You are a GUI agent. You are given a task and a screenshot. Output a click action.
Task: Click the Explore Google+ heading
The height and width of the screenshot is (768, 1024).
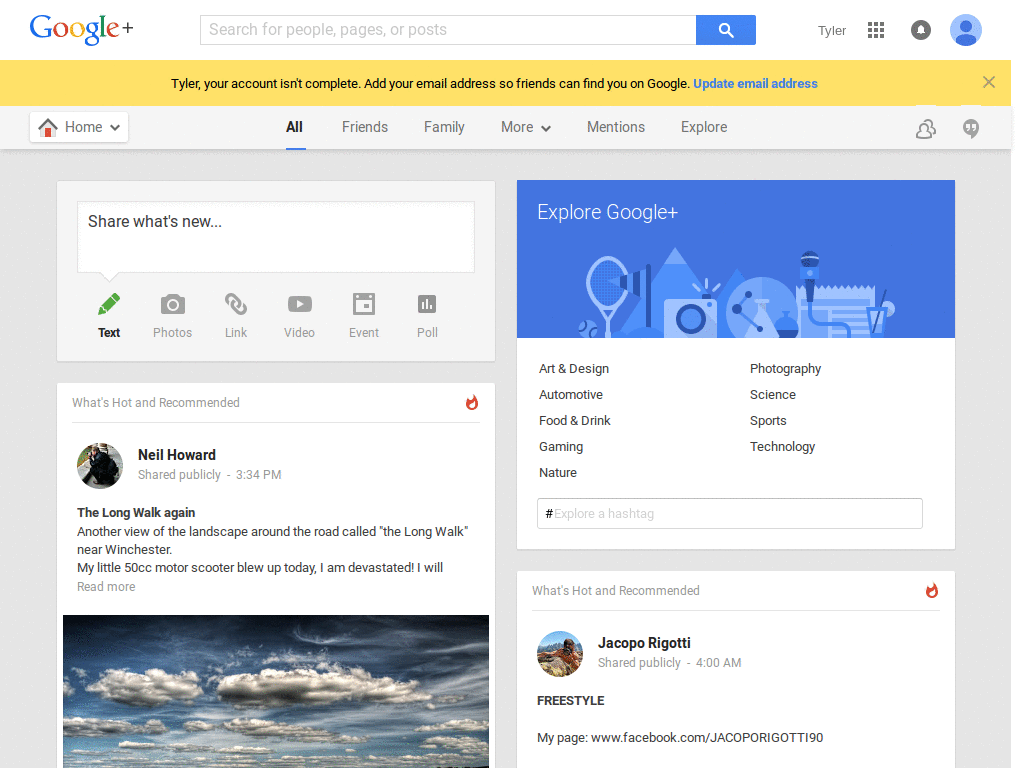(607, 212)
